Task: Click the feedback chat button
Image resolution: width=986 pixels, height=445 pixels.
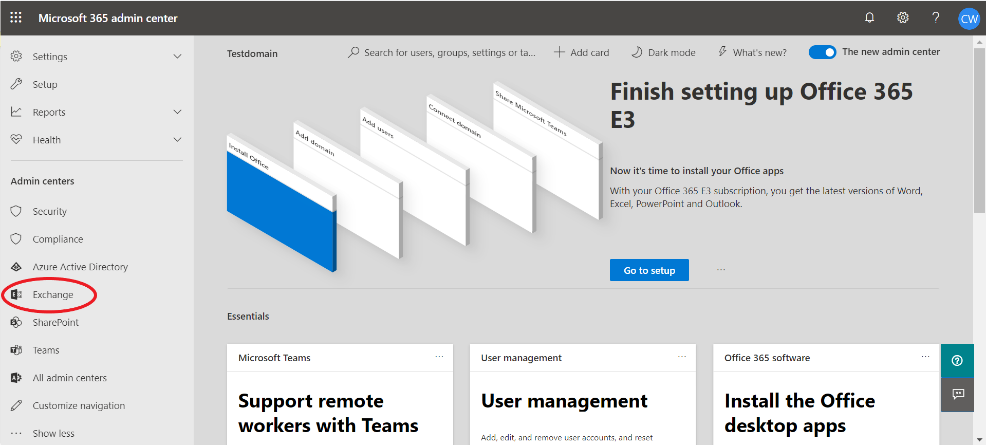Action: pyautogui.click(x=957, y=394)
